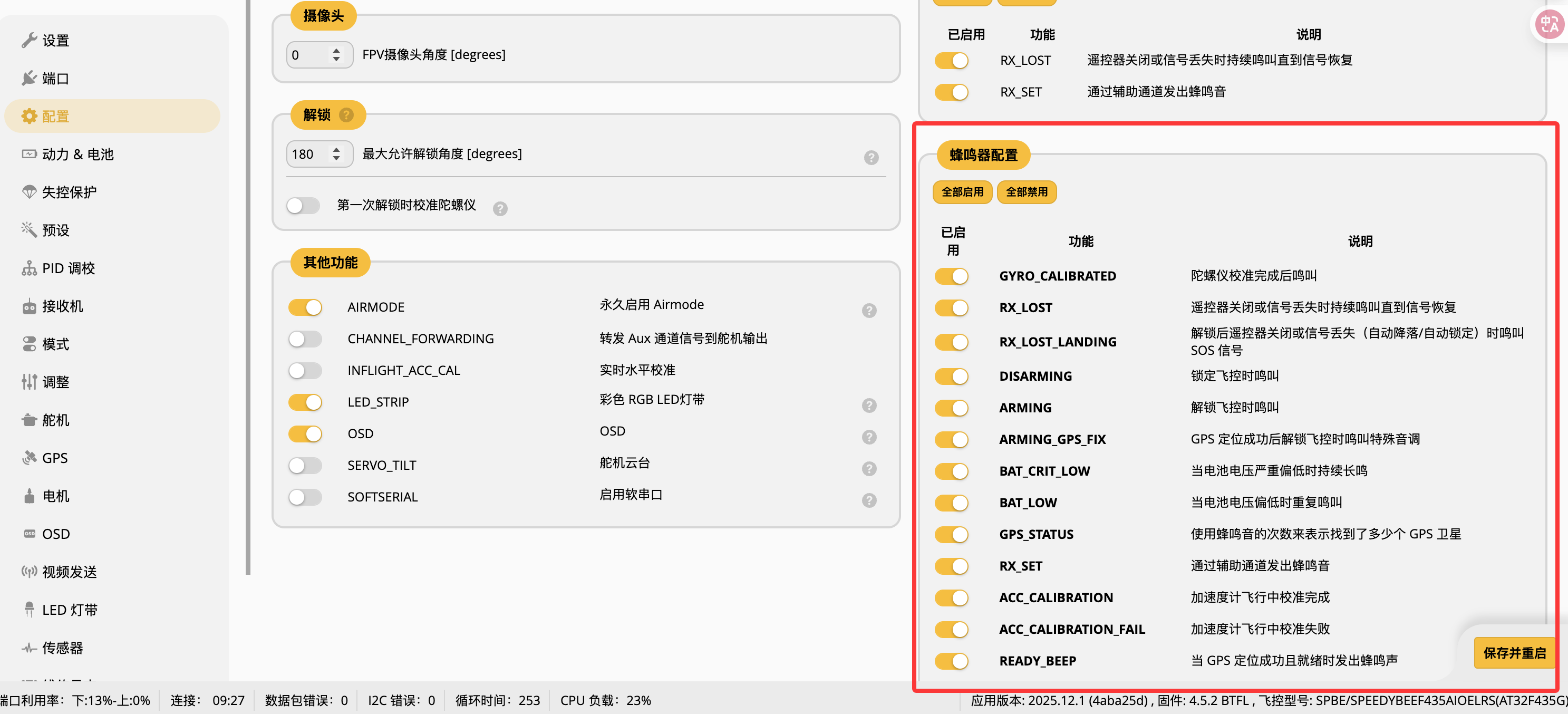Disable LED_STRIP toggle

[x=305, y=402]
